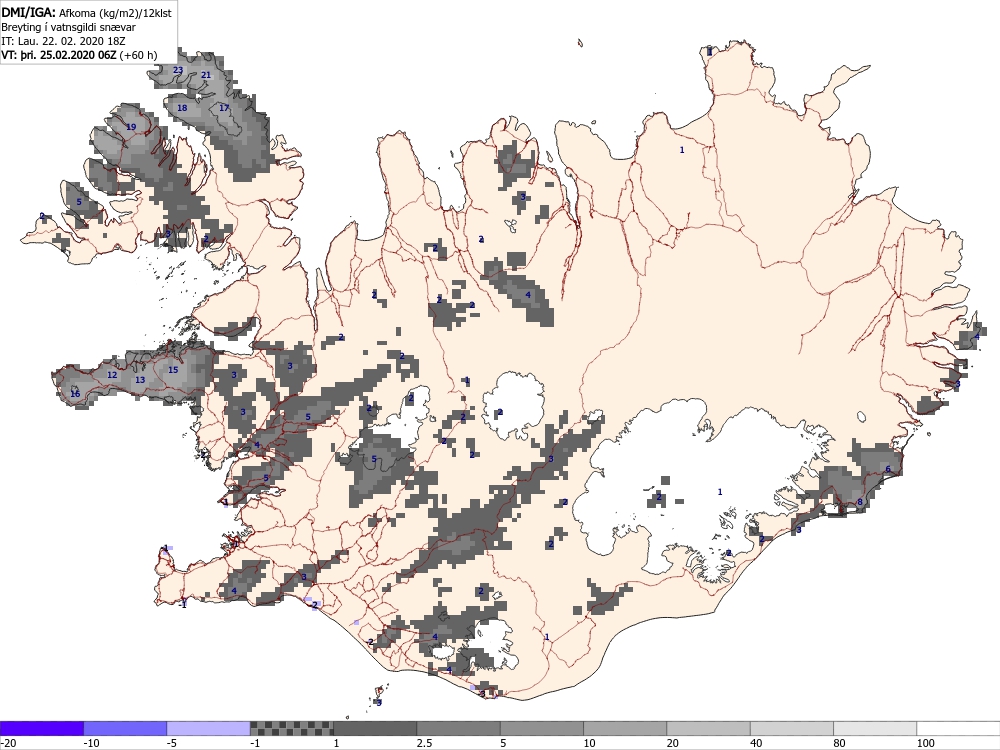
Task: Select the "(+60 h)" forecast offset text
Action: [x=138, y=55]
